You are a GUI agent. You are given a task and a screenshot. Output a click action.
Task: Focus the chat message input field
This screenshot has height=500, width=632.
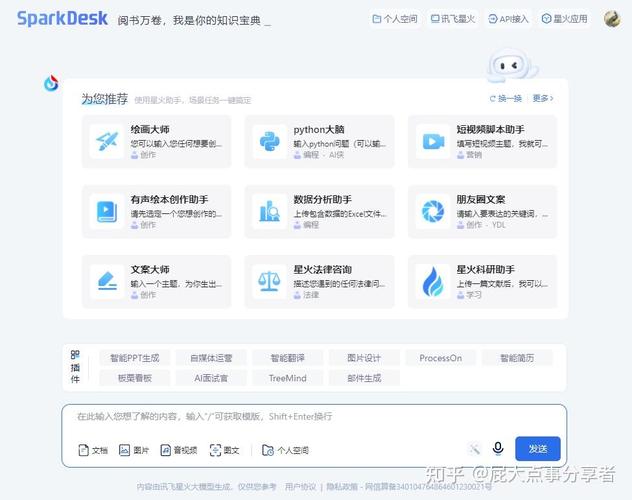tap(314, 417)
